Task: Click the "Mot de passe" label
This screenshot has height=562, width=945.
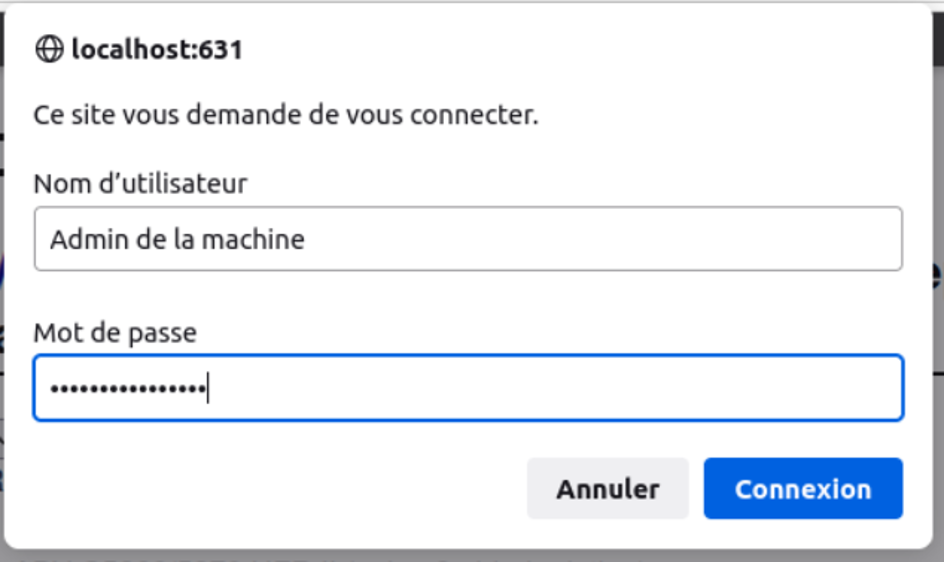Action: tap(115, 332)
